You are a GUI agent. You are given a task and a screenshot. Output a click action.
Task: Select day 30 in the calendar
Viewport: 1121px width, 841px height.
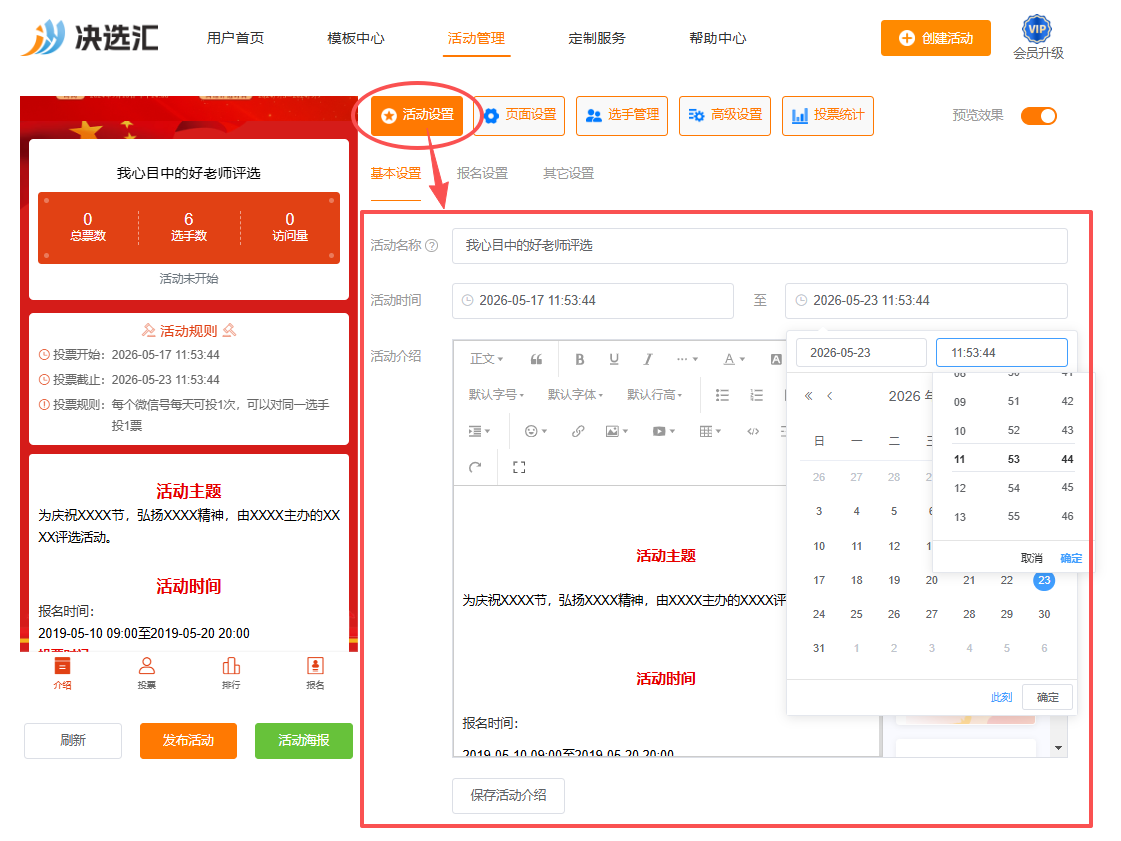tap(1044, 615)
